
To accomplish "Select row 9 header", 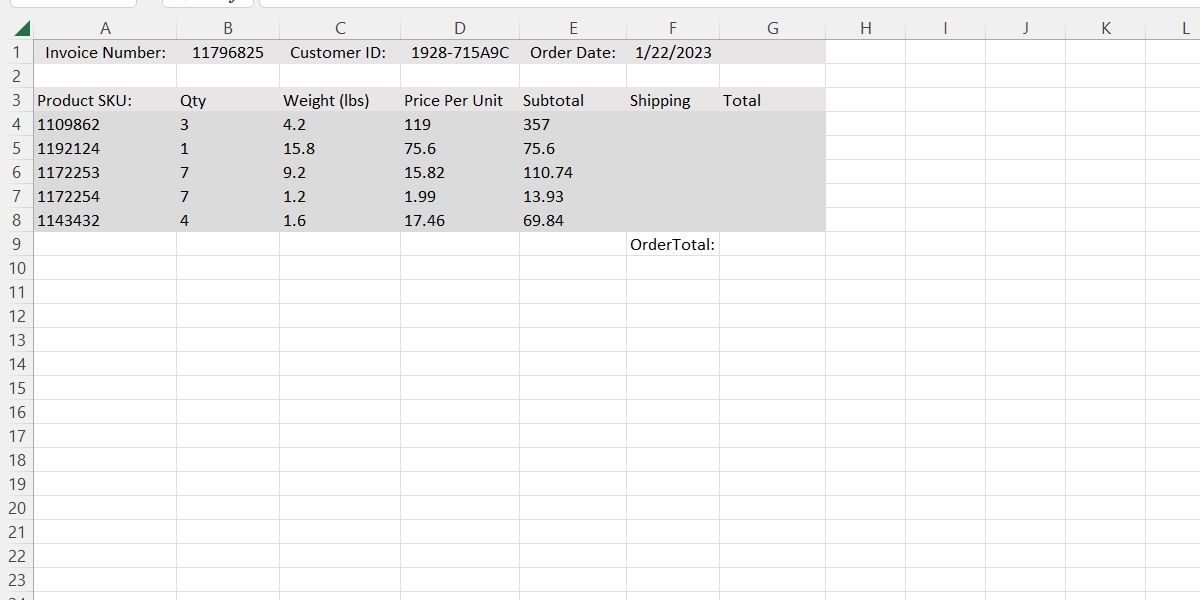I will [x=16, y=244].
